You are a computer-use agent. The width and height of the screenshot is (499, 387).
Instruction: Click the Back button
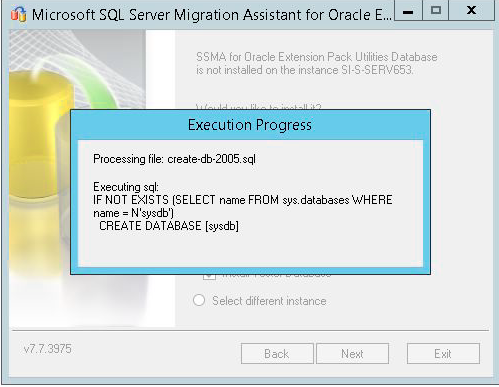pyautogui.click(x=277, y=354)
